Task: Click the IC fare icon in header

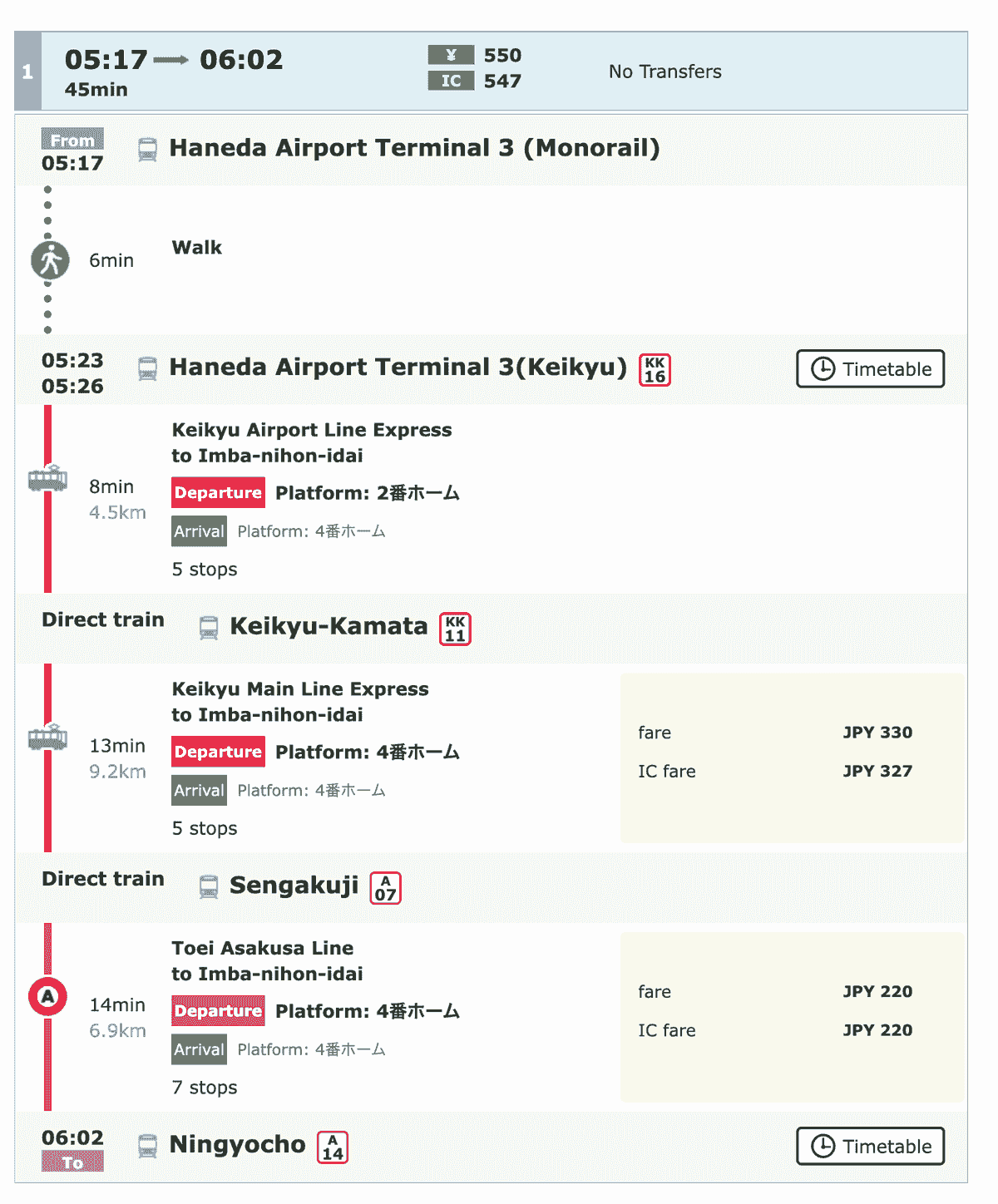Action: [451, 81]
